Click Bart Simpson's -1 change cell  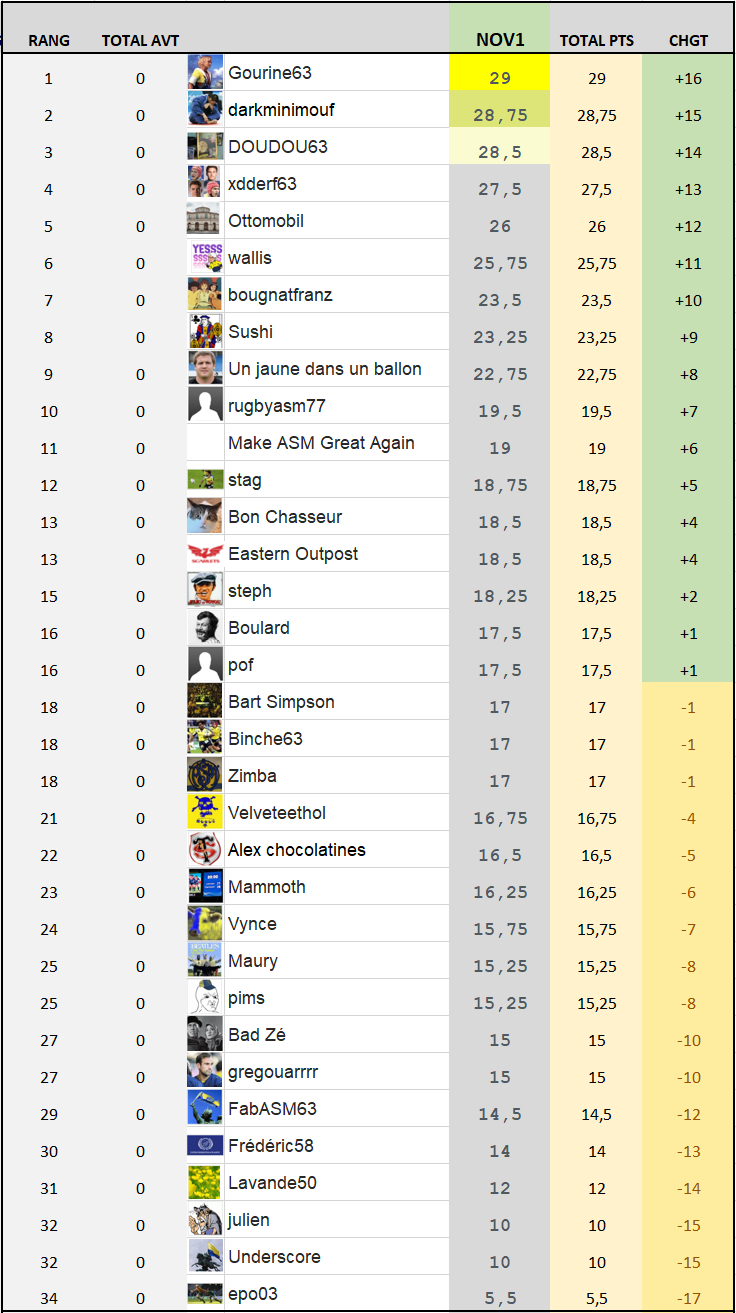click(x=688, y=708)
